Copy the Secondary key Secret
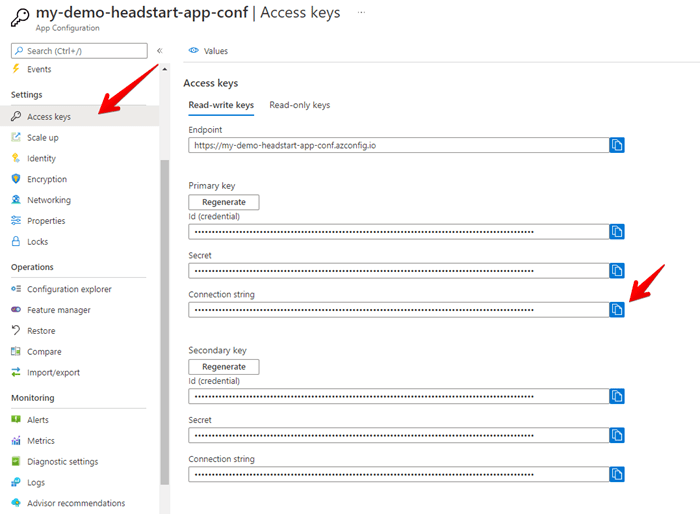The width and height of the screenshot is (700, 514). coord(617,435)
